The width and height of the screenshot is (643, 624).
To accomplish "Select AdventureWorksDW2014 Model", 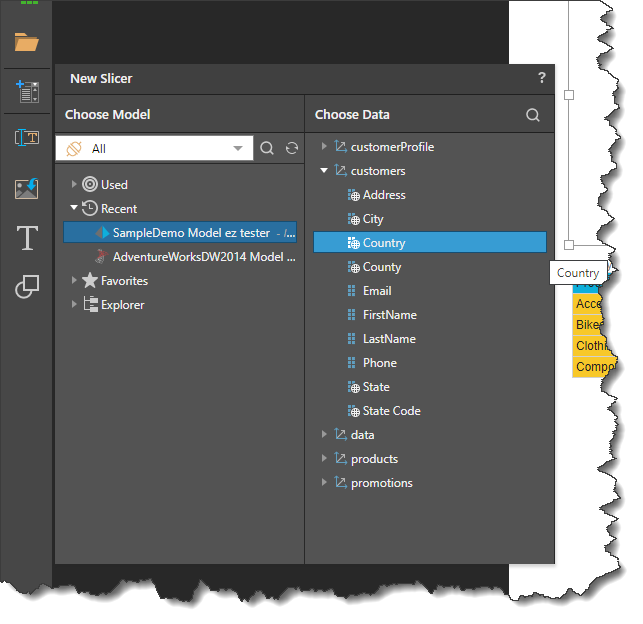I will click(x=204, y=257).
